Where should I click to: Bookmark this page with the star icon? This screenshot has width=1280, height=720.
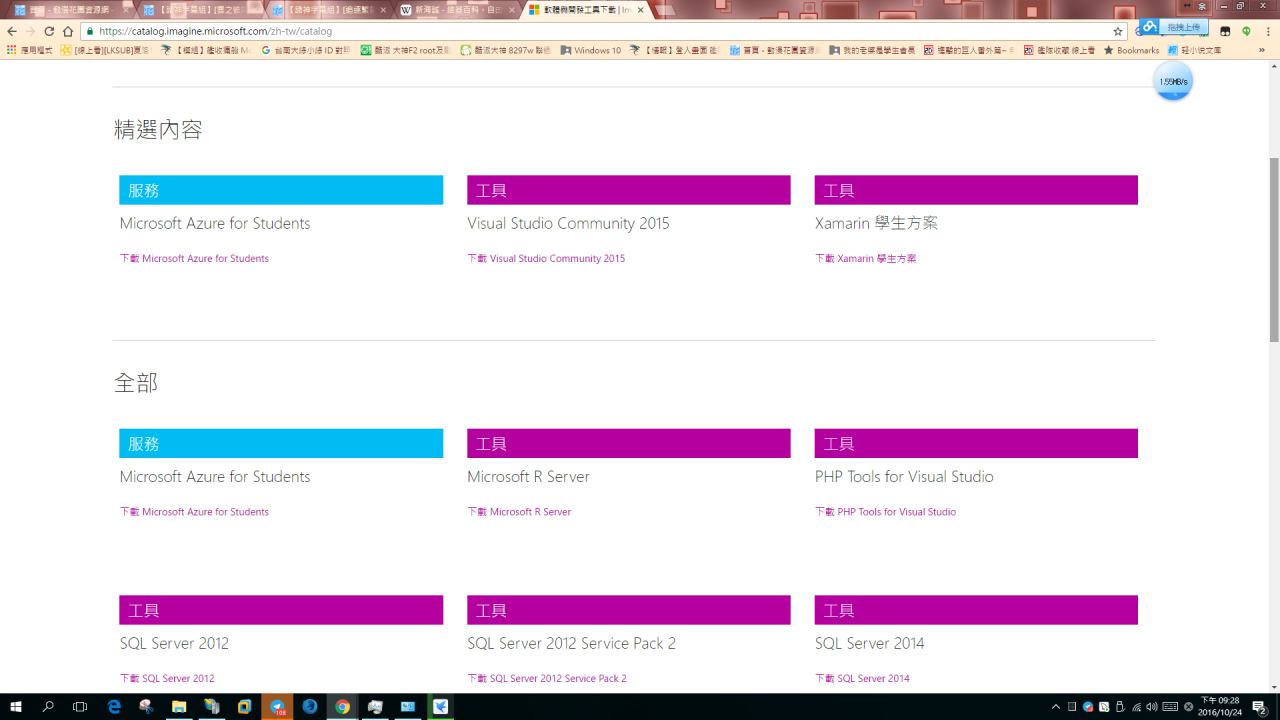[1118, 31]
